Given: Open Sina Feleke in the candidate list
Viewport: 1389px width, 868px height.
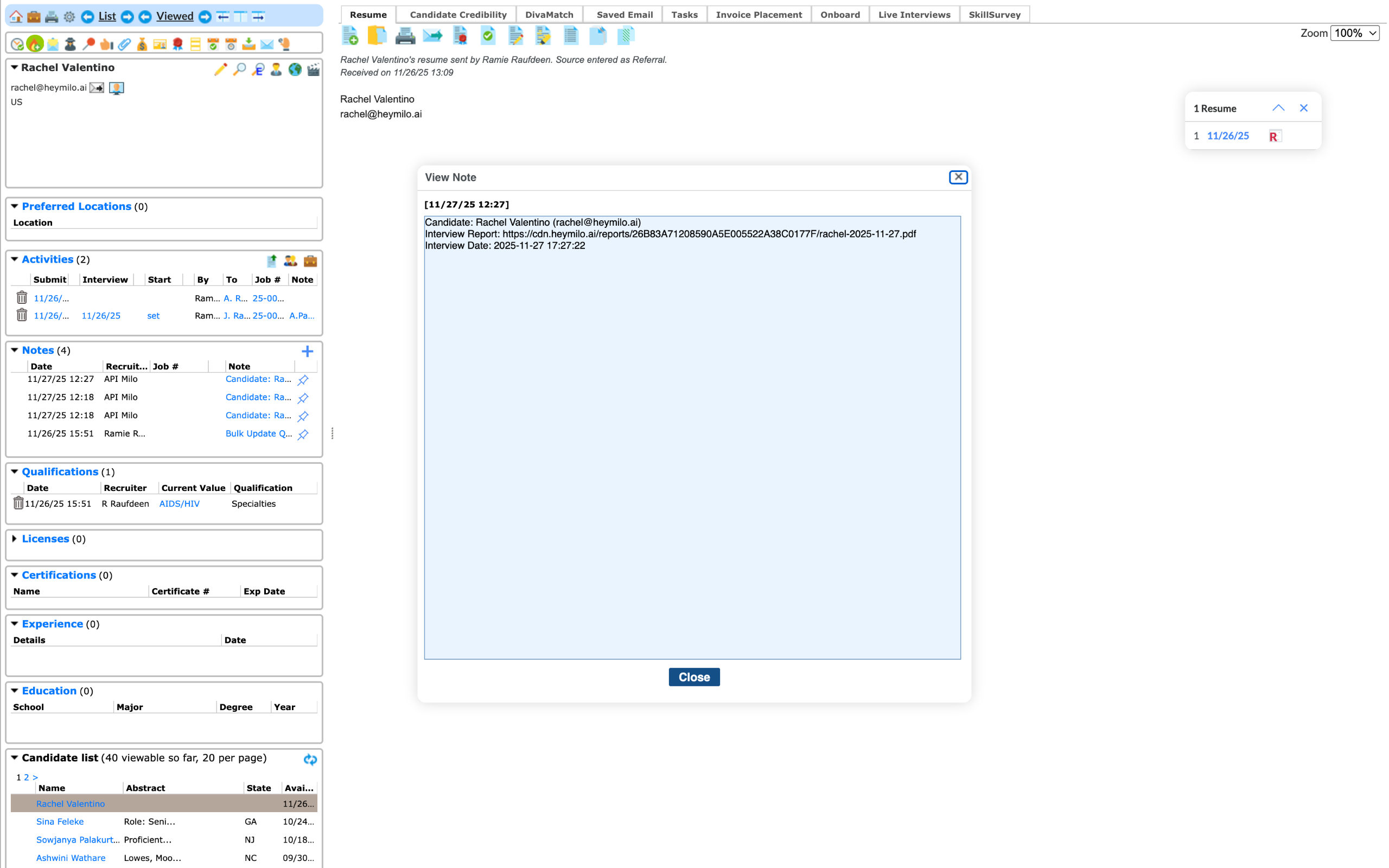Looking at the screenshot, I should point(60,821).
